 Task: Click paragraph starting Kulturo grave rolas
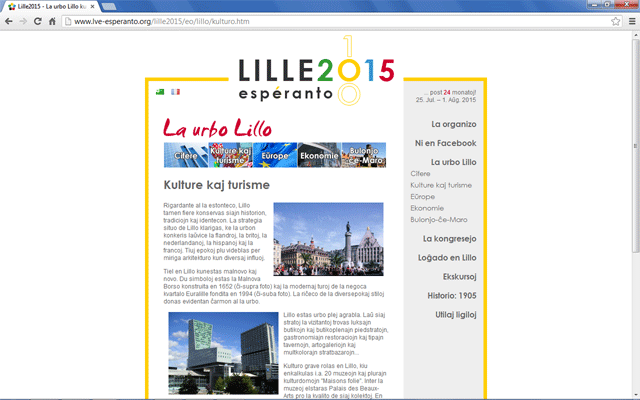click(x=335, y=381)
